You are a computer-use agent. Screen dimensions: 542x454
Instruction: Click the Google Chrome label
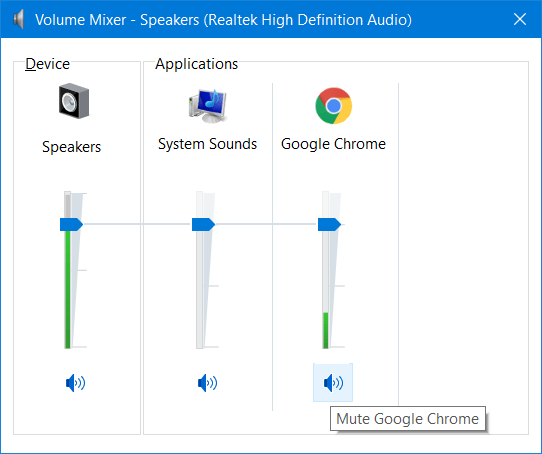333,144
